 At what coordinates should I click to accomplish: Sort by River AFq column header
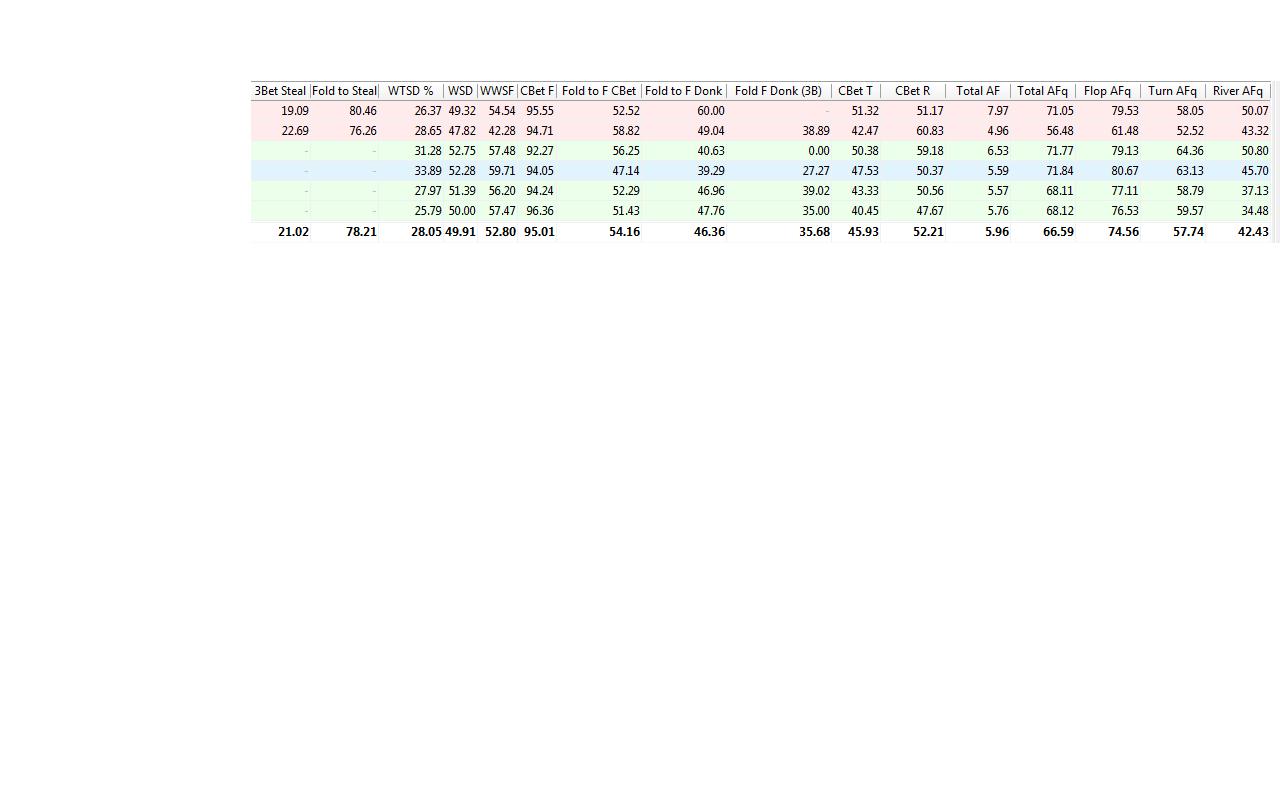click(x=1238, y=91)
